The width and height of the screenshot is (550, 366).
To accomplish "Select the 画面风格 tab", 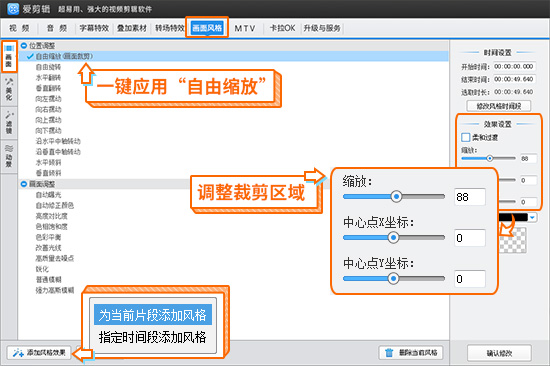I will pos(207,28).
